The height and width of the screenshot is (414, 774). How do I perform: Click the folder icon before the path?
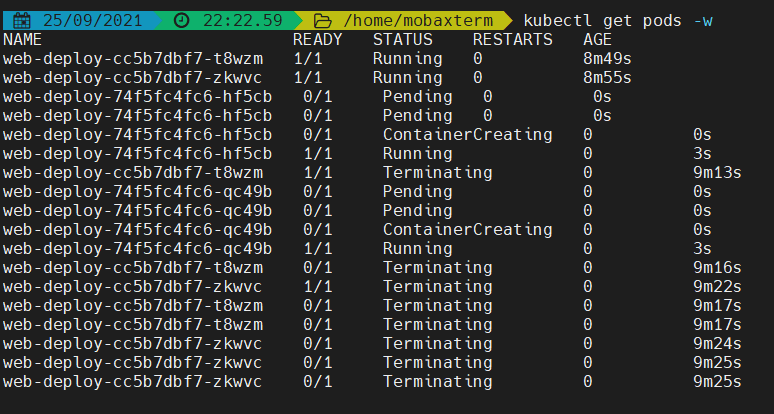[323, 20]
